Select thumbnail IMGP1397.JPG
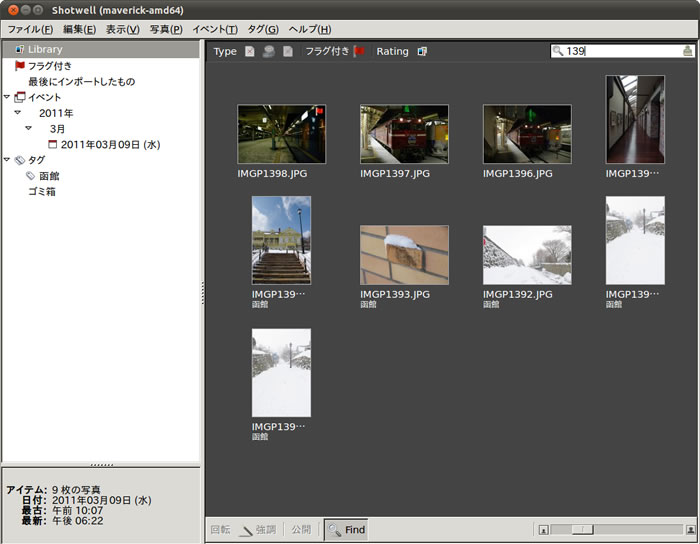700x544 pixels. 404,134
